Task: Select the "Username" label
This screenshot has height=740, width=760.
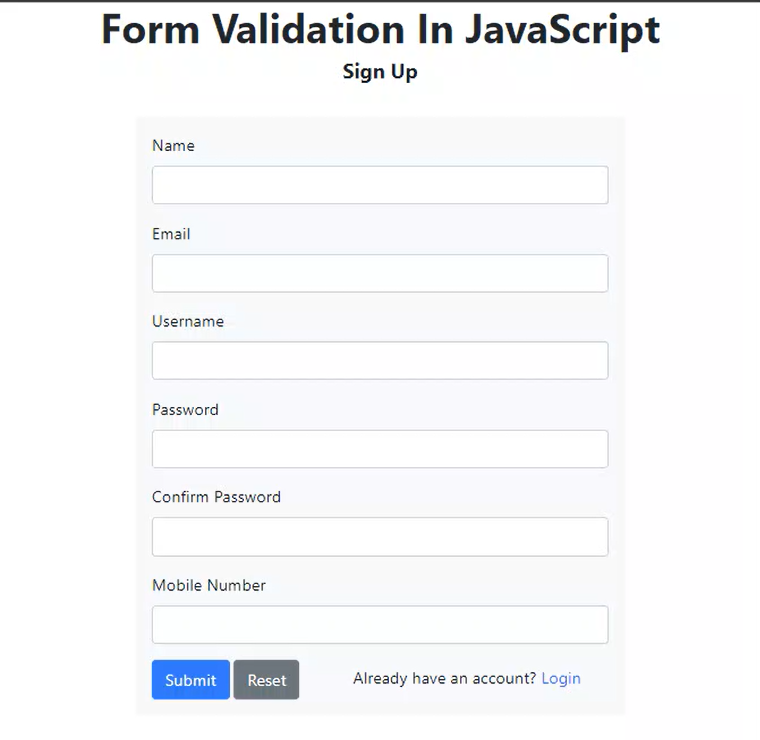Action: [x=188, y=322]
